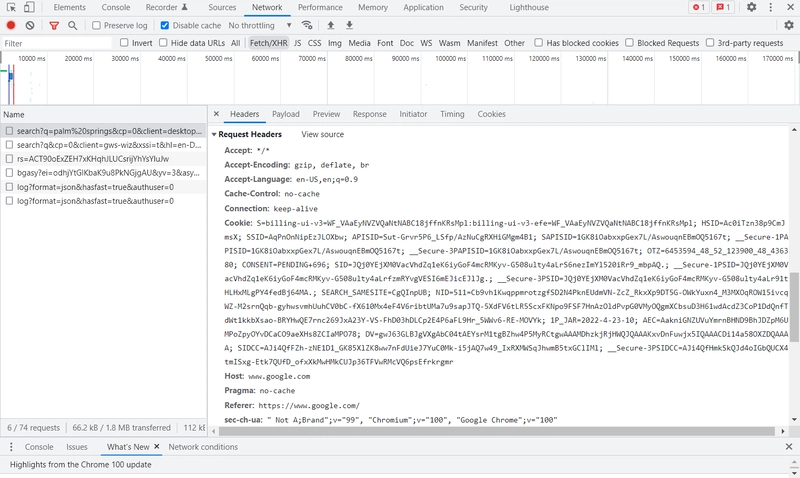Switch to the Console panel

point(116,7)
